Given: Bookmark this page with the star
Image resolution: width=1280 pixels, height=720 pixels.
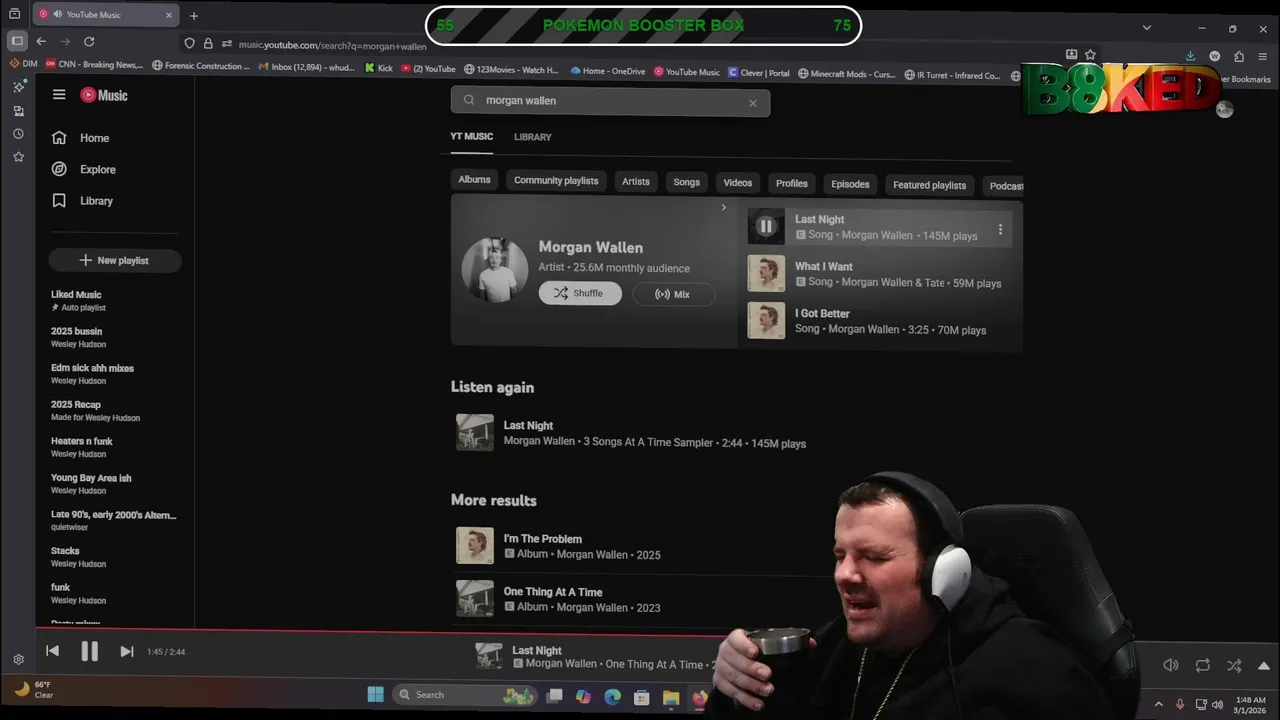Looking at the screenshot, I should tap(1090, 55).
